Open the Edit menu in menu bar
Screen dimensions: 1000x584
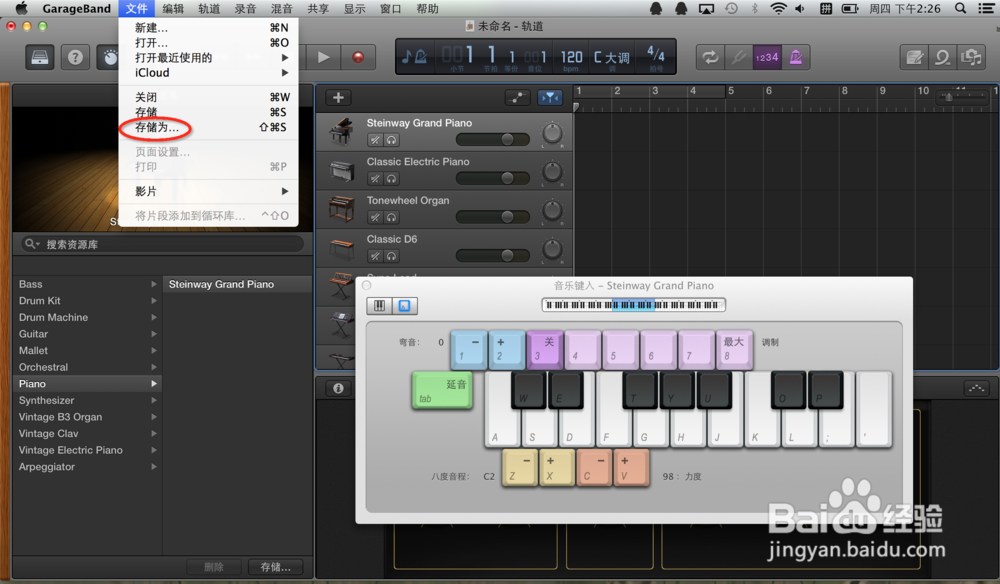point(173,8)
